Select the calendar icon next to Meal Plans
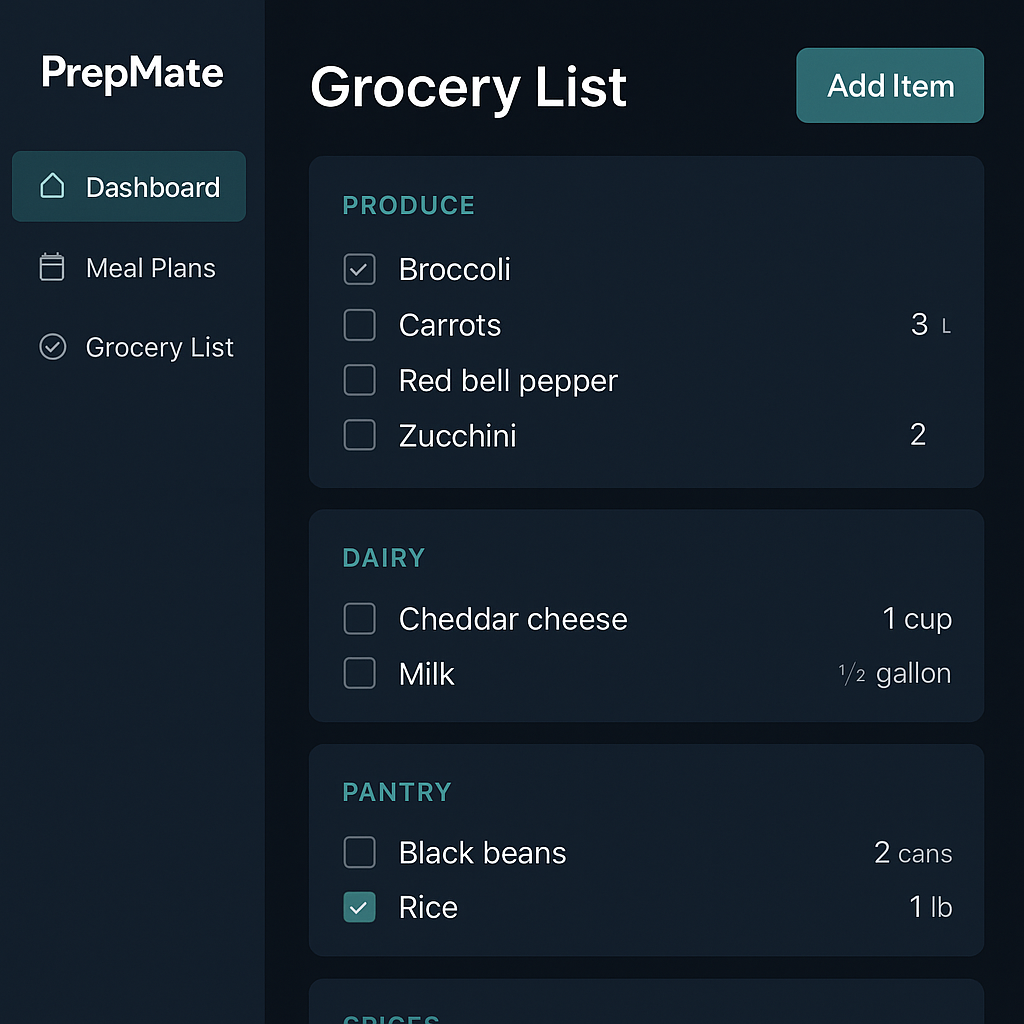The height and width of the screenshot is (1024, 1024). (x=52, y=267)
